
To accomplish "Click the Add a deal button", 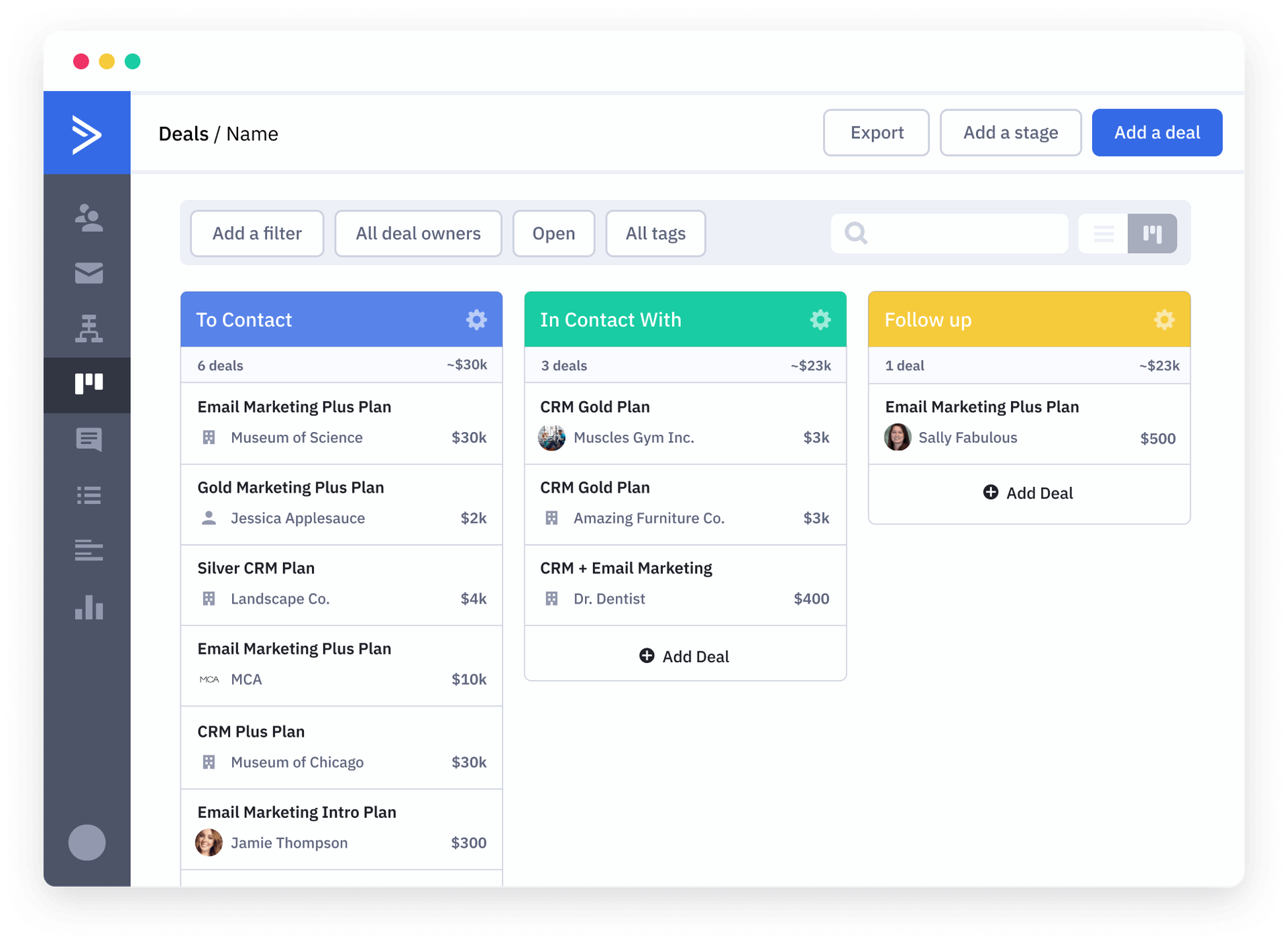I will (1157, 133).
